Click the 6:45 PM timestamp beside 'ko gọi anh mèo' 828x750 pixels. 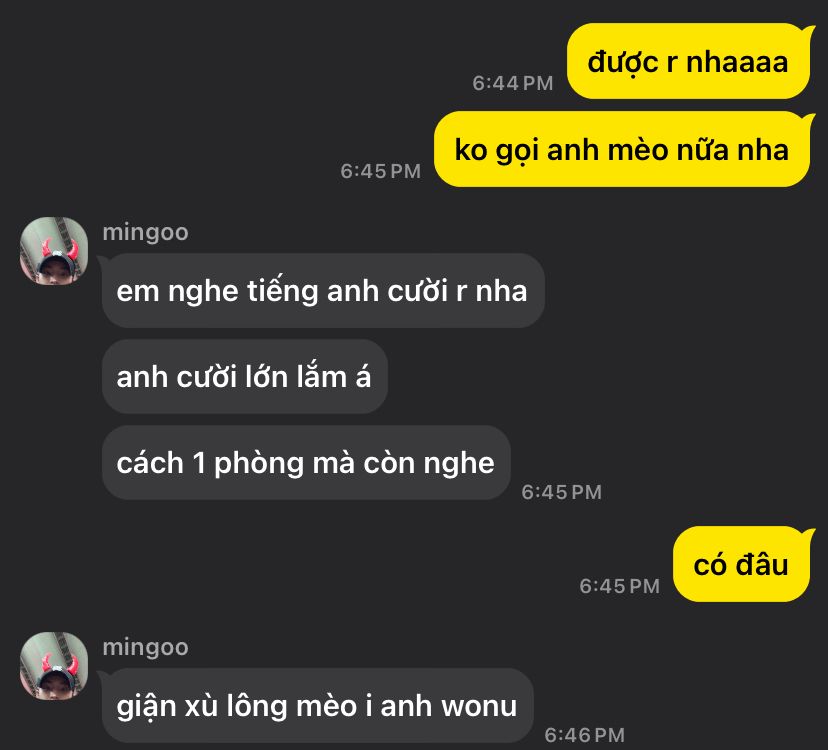381,171
